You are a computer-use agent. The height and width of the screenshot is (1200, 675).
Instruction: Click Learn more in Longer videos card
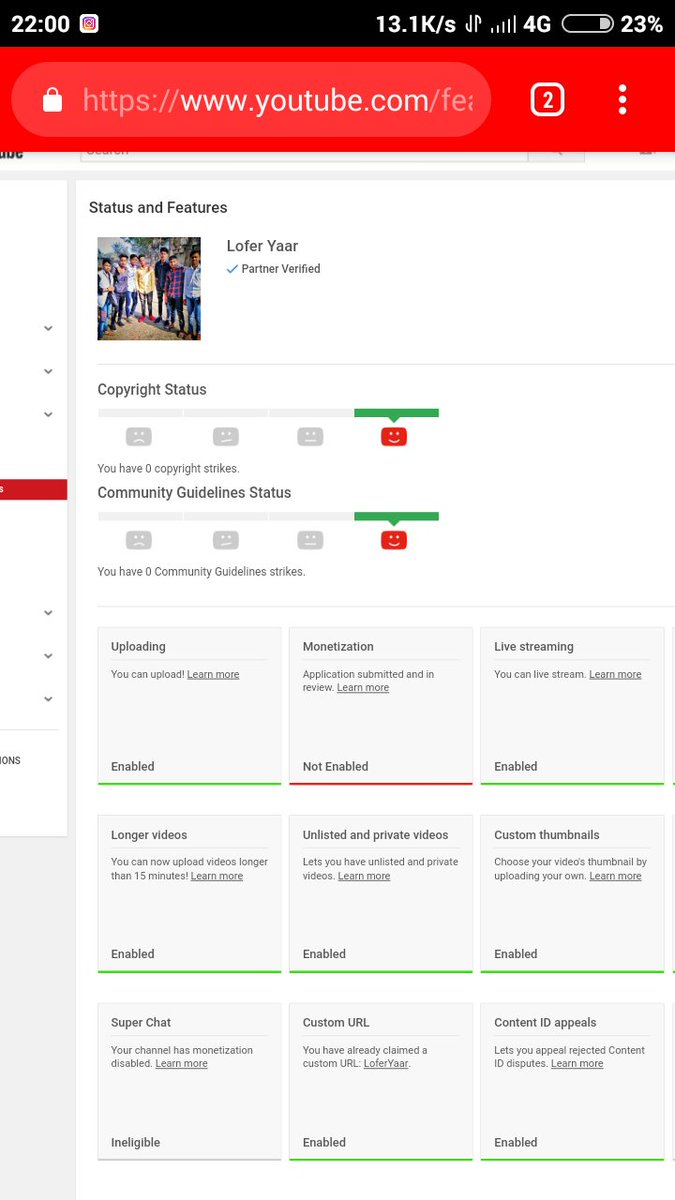217,876
